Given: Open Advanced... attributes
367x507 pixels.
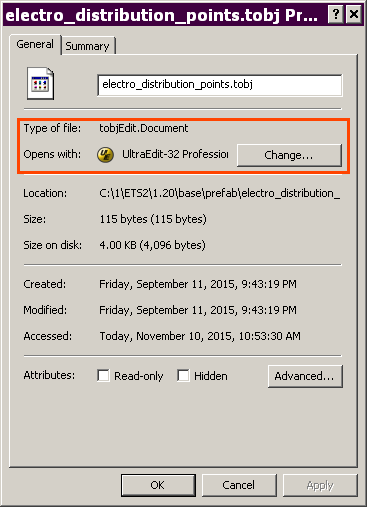Looking at the screenshot, I should tap(305, 376).
